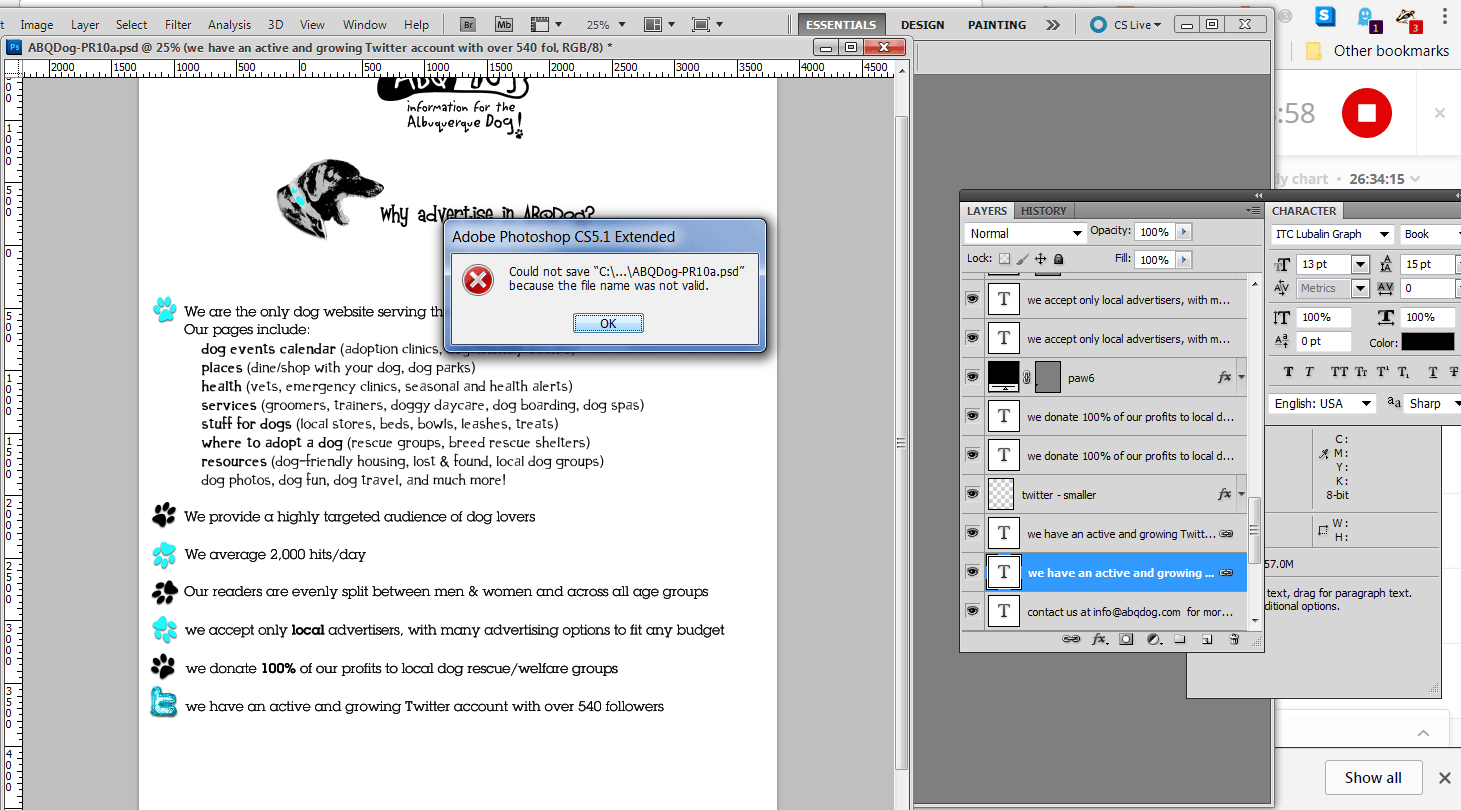
Task: Click link icon on the highlighted text layer
Action: coord(1226,573)
